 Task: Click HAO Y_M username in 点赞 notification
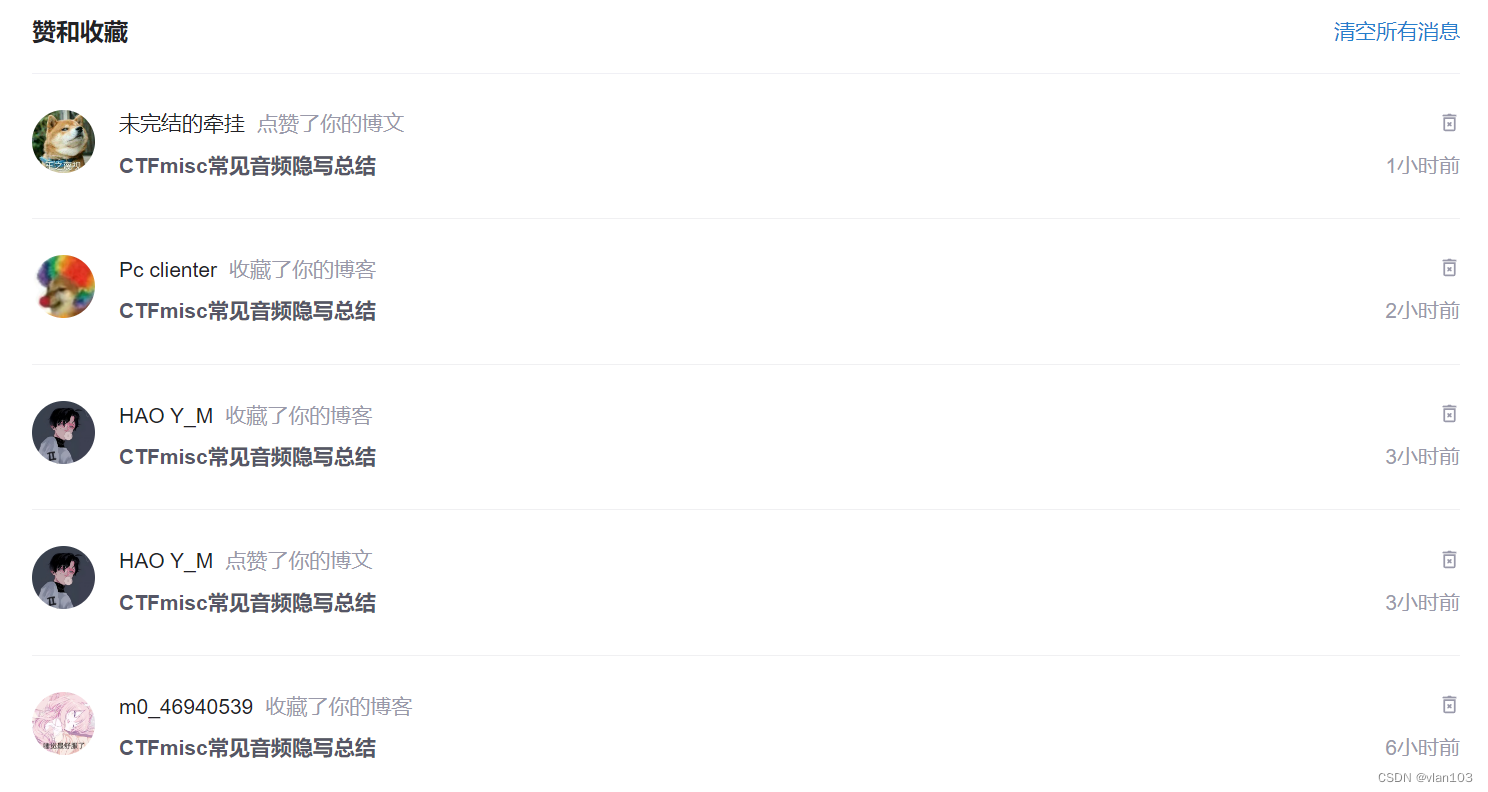click(x=166, y=561)
